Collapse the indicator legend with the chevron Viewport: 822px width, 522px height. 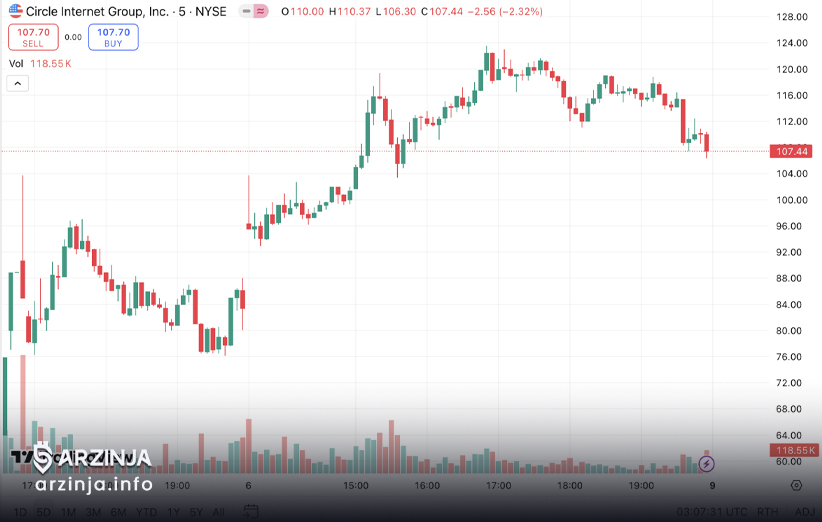(x=17, y=83)
